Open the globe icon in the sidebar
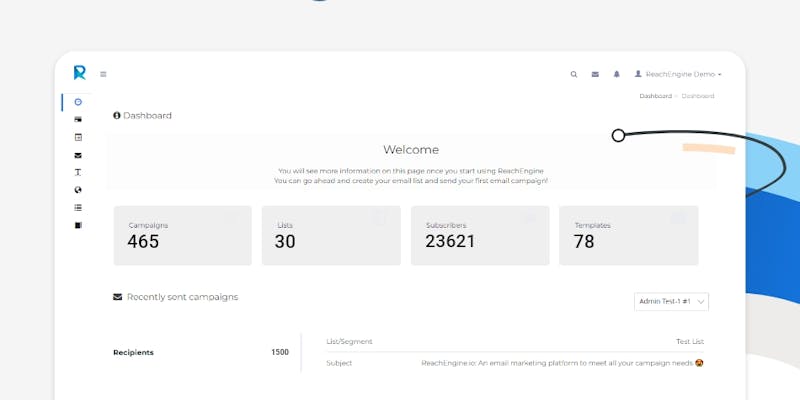Image resolution: width=800 pixels, height=400 pixels. pos(78,190)
